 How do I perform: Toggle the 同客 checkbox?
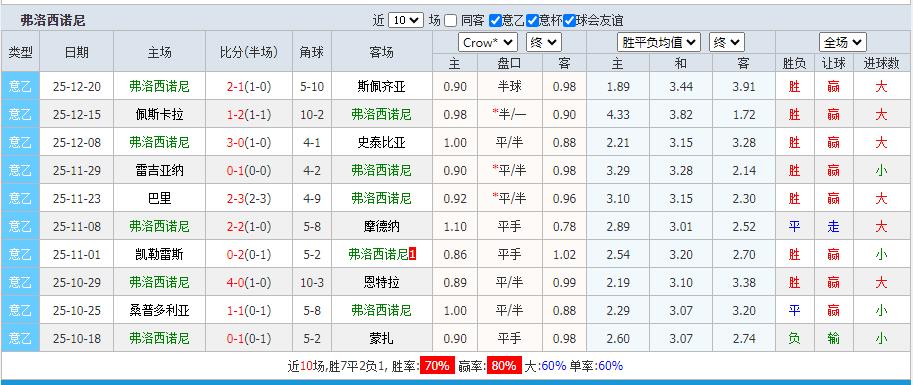click(451, 20)
